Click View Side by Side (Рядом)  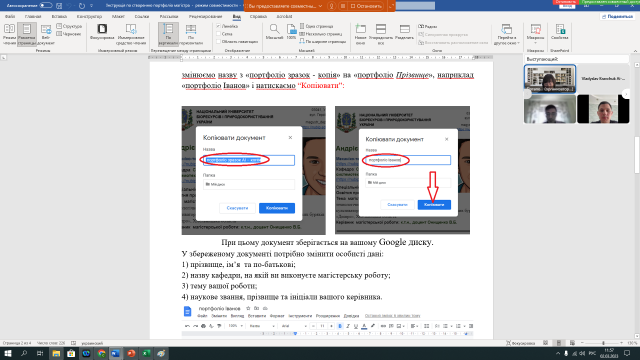(427, 26)
